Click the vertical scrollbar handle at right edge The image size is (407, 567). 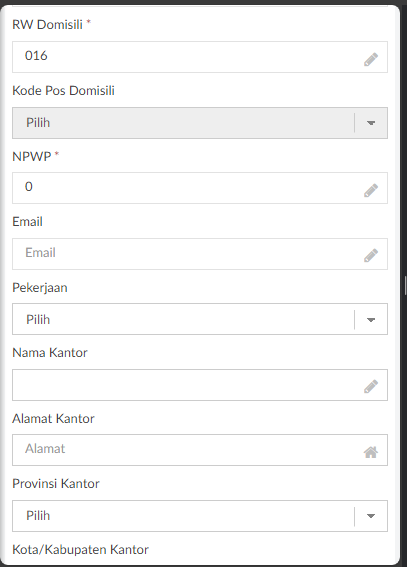tap(406, 286)
